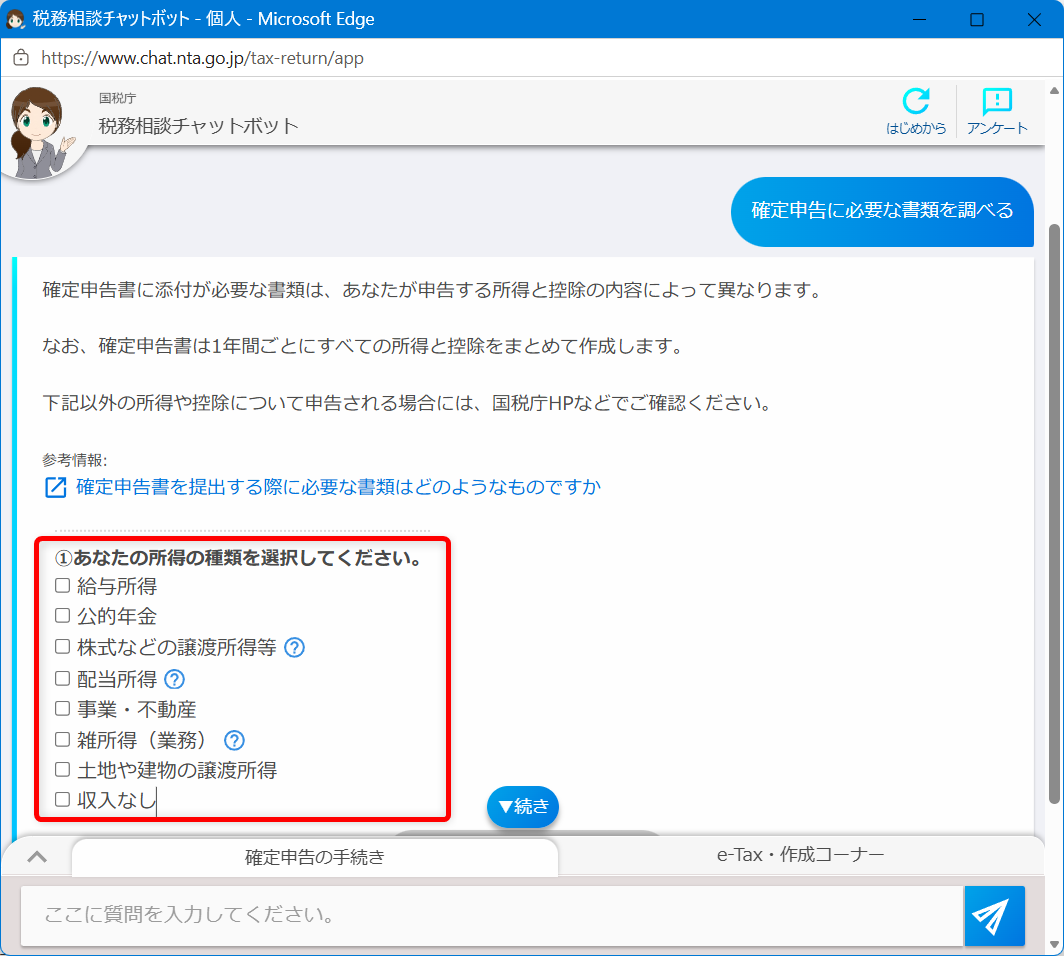Open the アンケート survey icon
1064x956 pixels.
997,102
